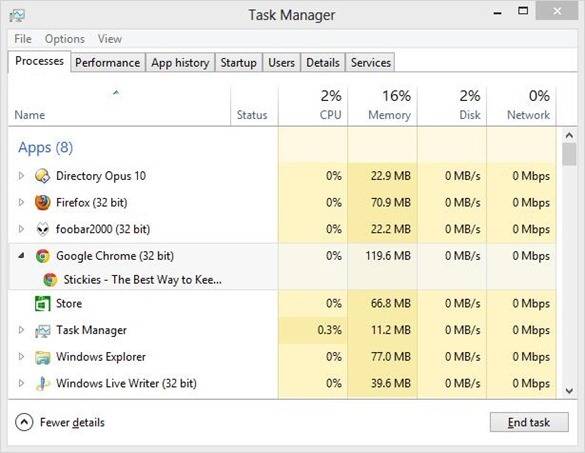Open the Startup tab

click(x=238, y=62)
